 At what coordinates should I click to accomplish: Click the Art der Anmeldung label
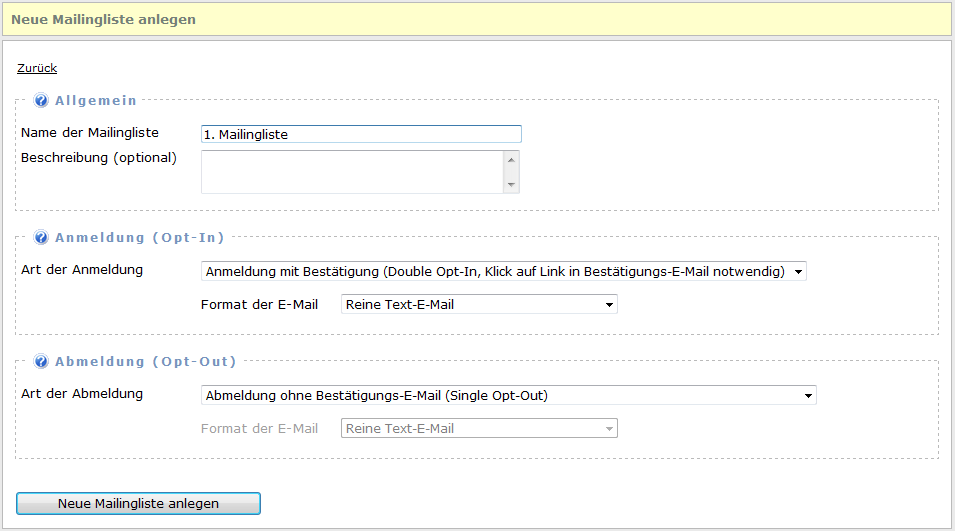[82, 270]
